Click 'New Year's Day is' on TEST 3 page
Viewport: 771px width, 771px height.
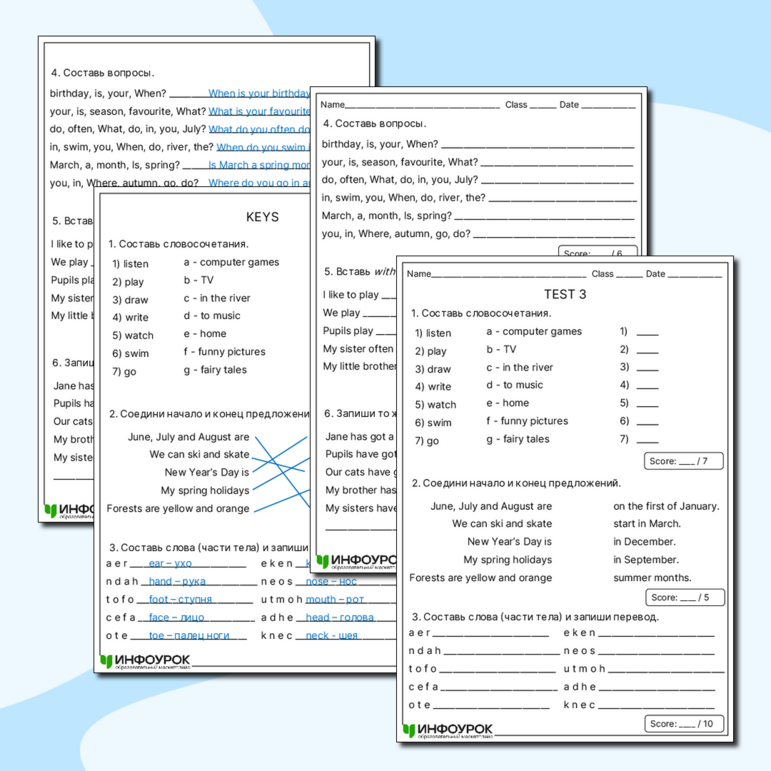point(509,542)
